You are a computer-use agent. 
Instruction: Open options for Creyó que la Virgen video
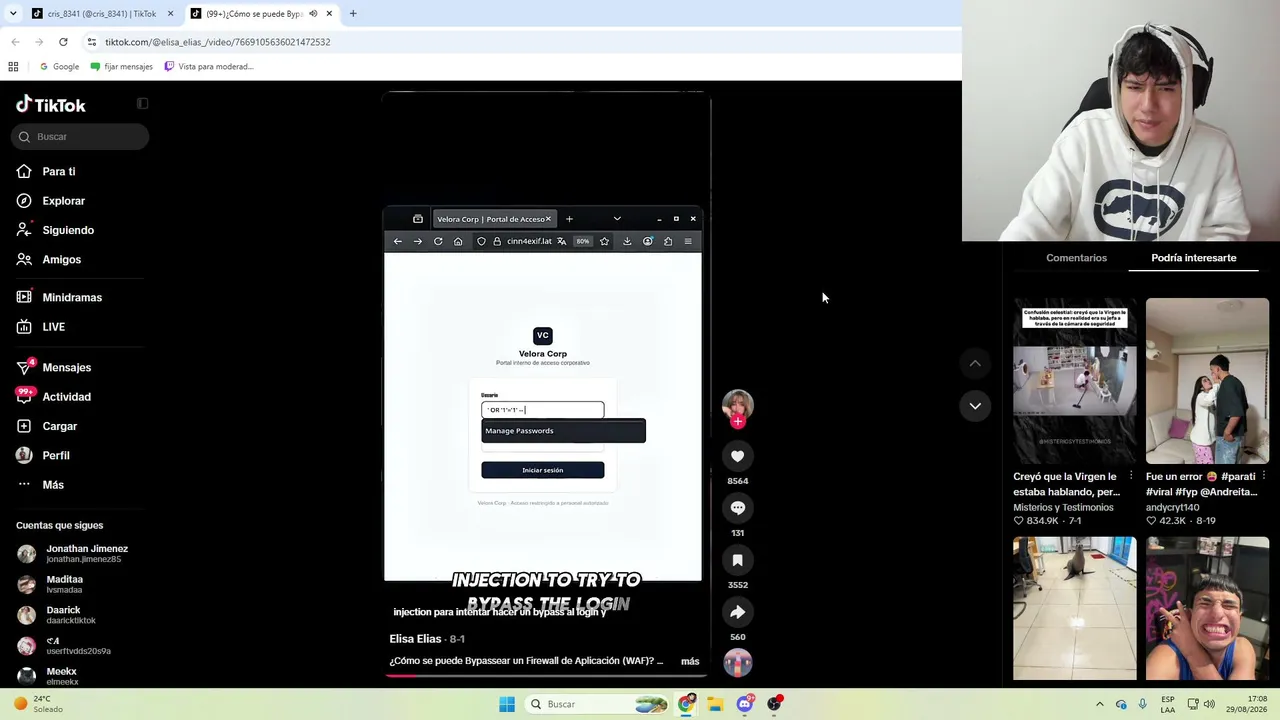[x=1131, y=477]
